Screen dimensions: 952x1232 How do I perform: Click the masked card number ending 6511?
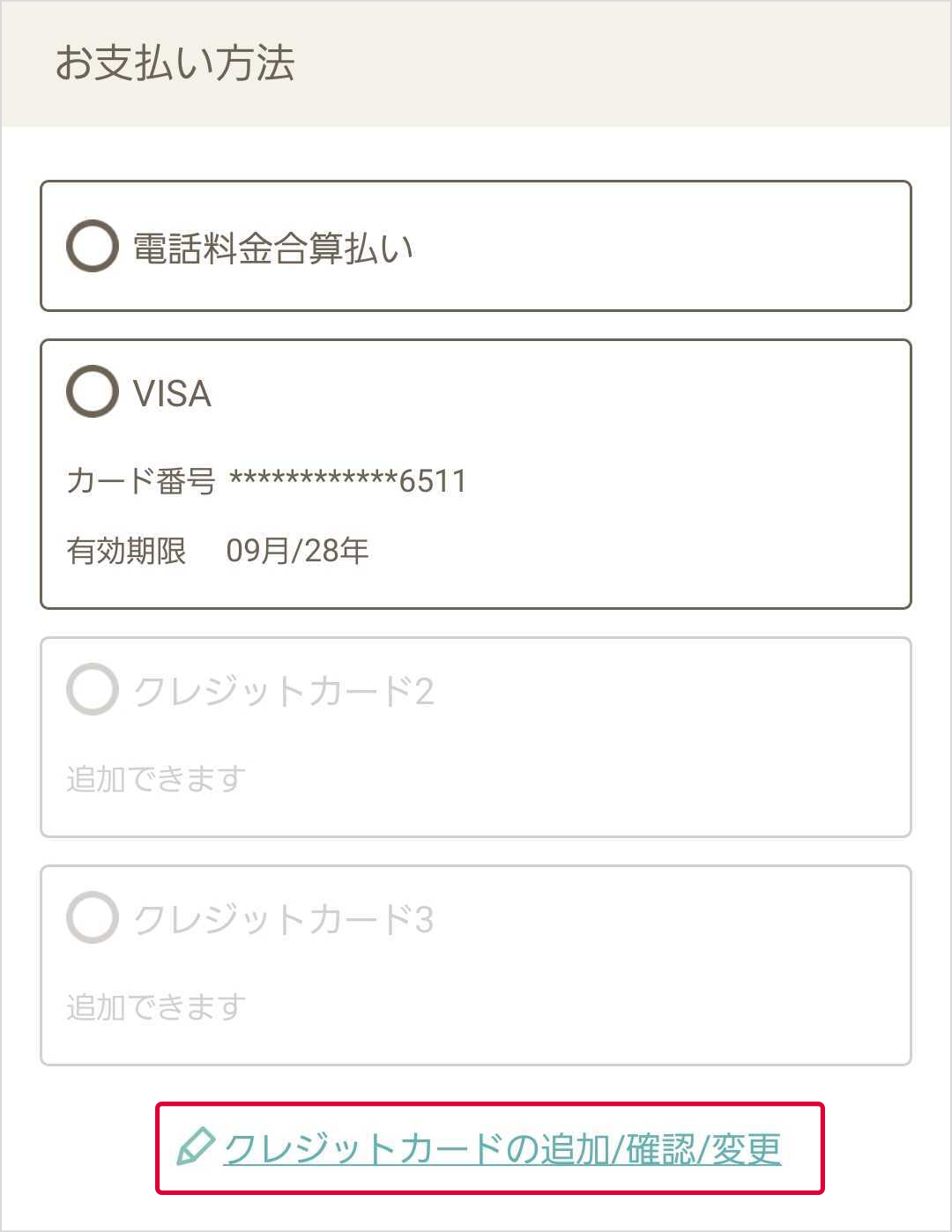[348, 480]
